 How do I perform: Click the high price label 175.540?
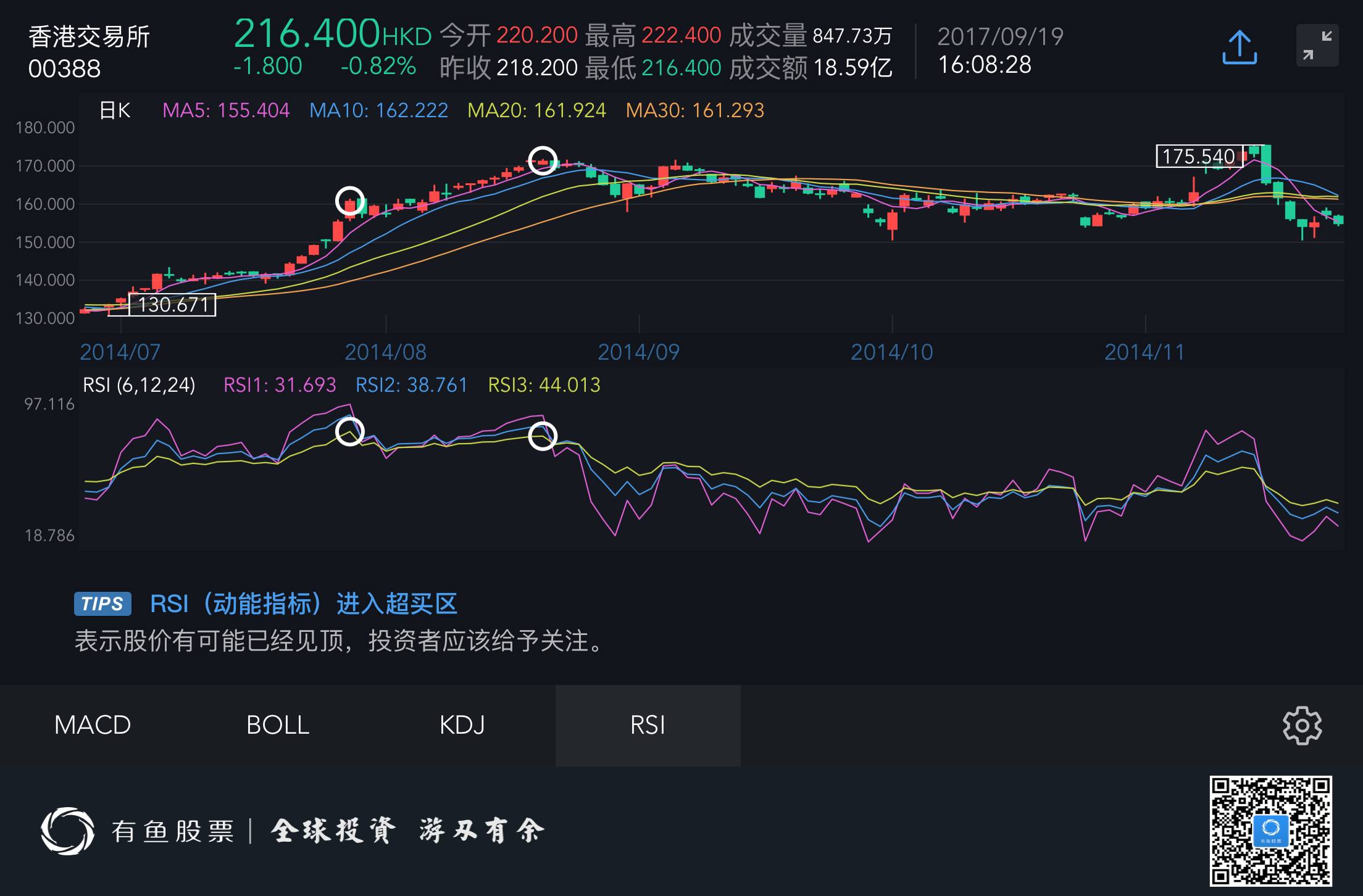click(1199, 156)
